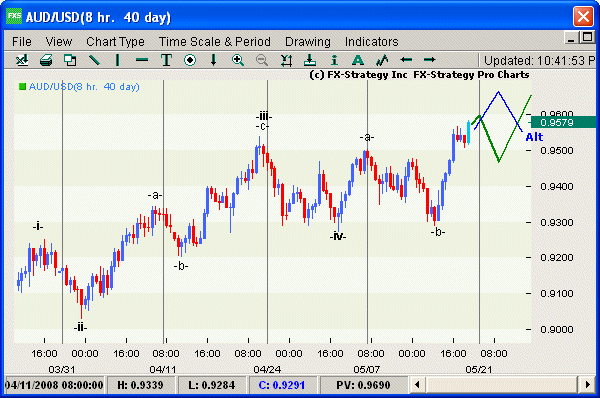Select the horizontal line drawing tool
This screenshot has height=398, width=600.
[142, 60]
